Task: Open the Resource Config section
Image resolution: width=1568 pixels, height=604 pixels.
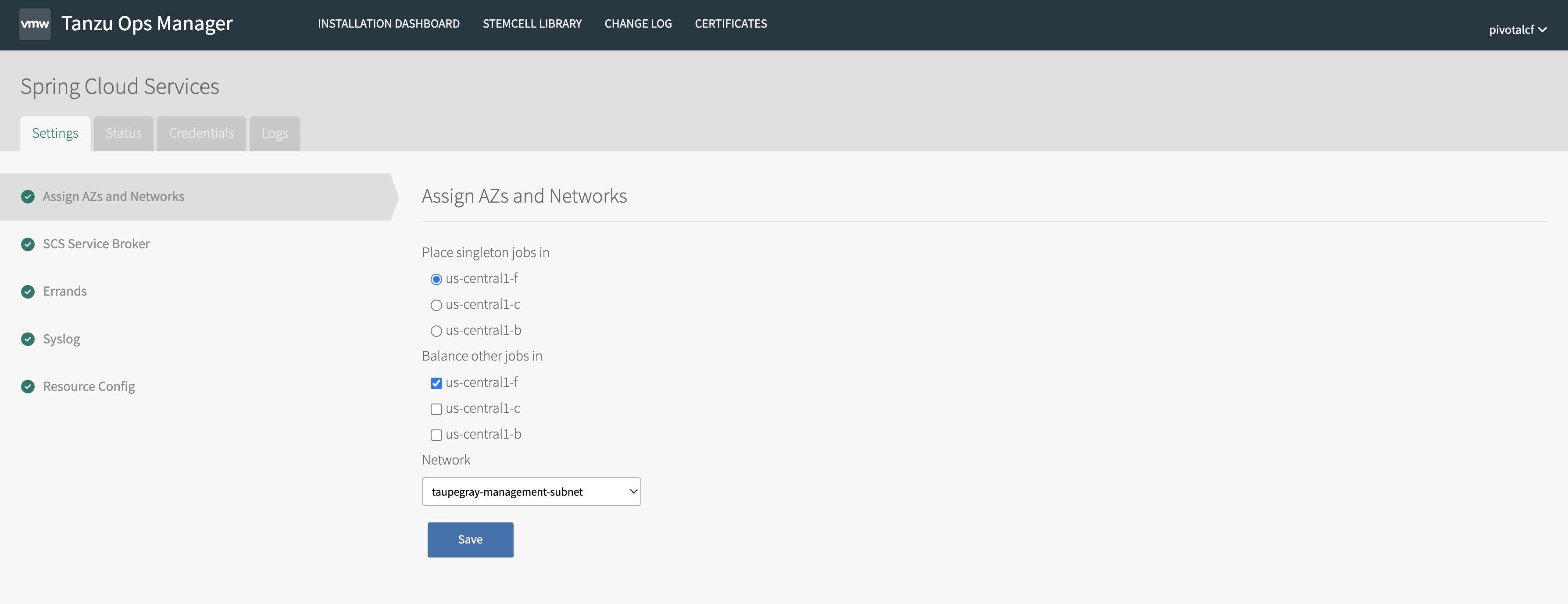Action: (89, 386)
